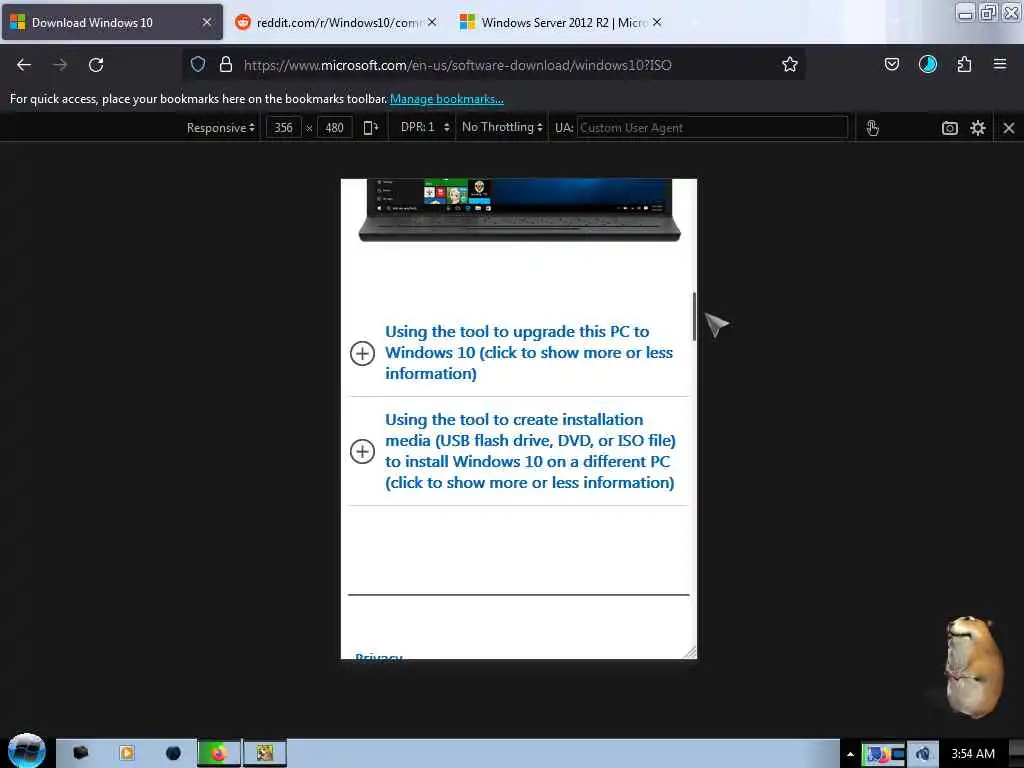
Task: Edit the viewport height field 480
Action: [x=334, y=127]
